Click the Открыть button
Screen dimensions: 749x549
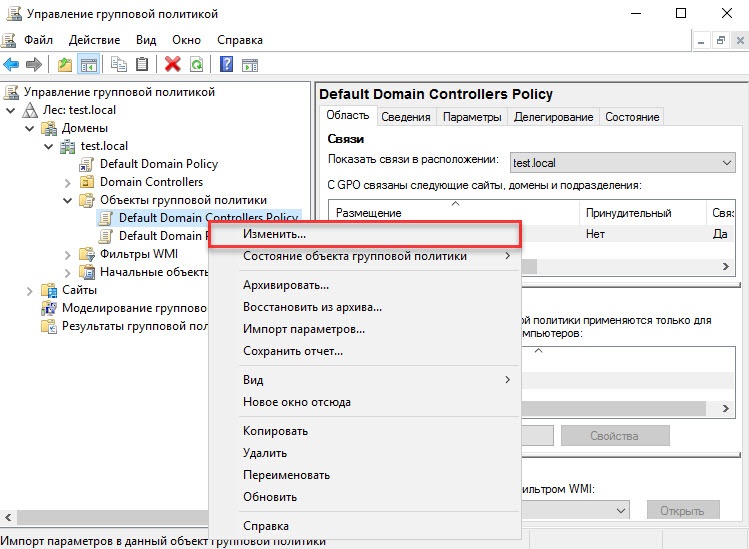683,511
